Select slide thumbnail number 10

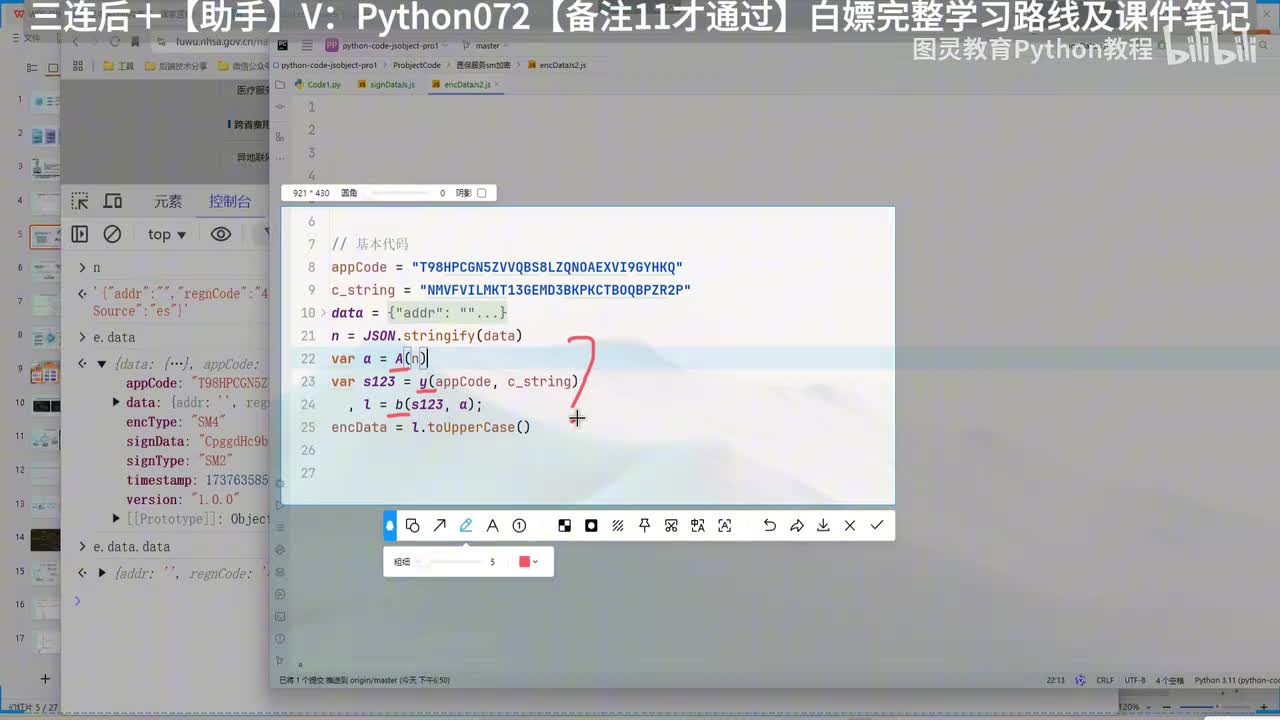pos(46,405)
